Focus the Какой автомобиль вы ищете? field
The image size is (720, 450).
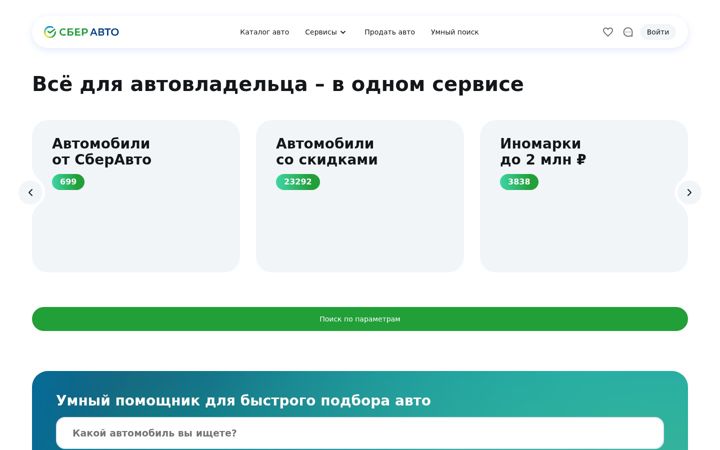(360, 433)
